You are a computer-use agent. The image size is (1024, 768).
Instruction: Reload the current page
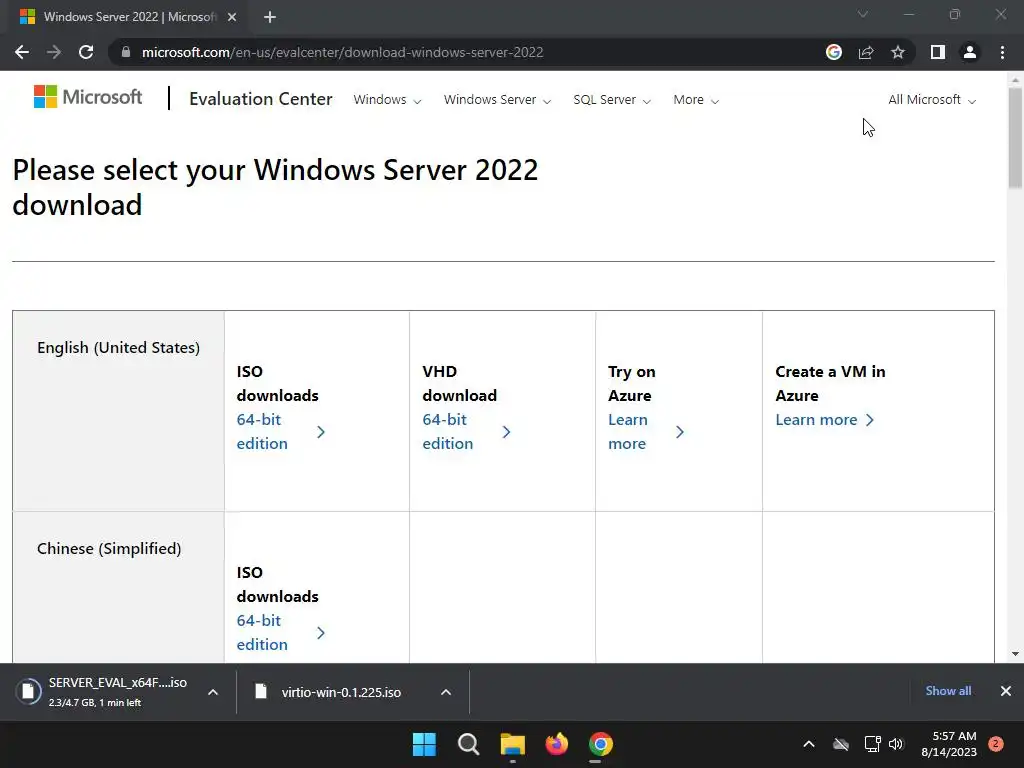tap(86, 52)
